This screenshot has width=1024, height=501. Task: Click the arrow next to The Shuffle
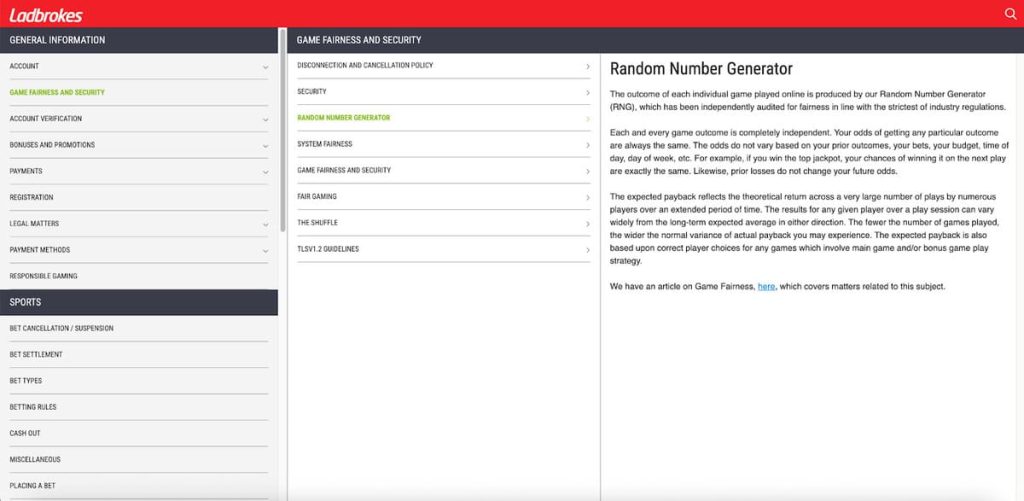click(587, 223)
